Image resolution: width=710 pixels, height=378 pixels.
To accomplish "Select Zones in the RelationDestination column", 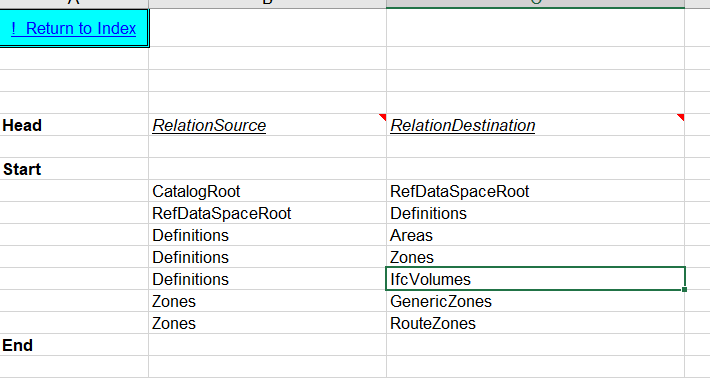I will tap(535, 257).
